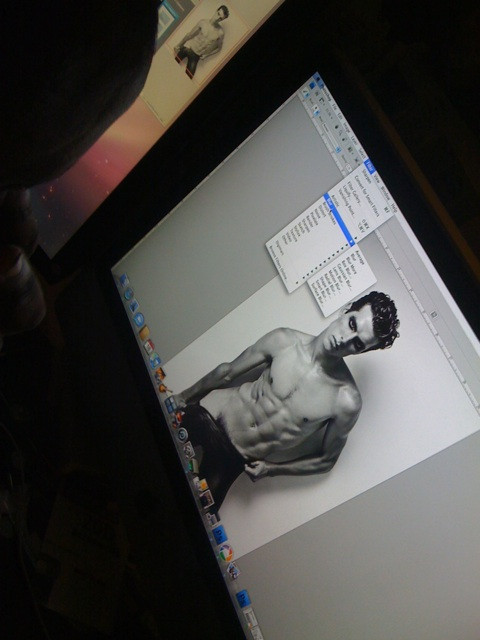480x640 pixels.
Task: Open Filter Gallery from the Filter menu
Action: 354,194
